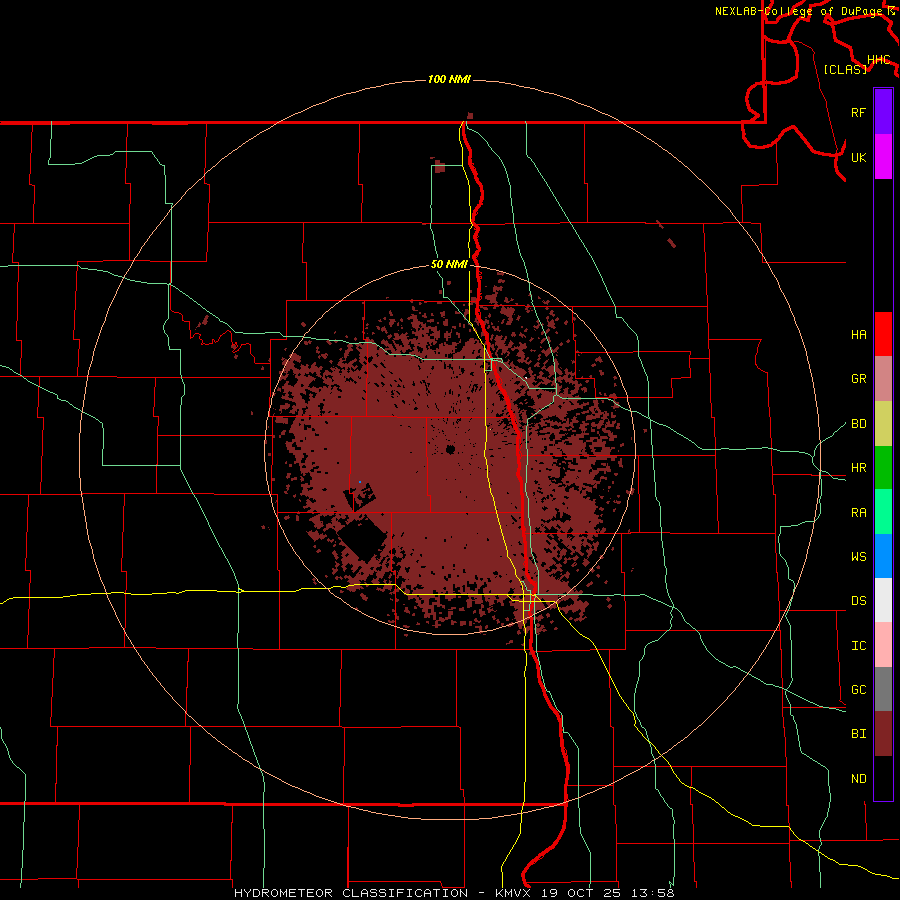Viewport: 900px width, 900px height.
Task: Click the BD legend label
Action: point(858,423)
